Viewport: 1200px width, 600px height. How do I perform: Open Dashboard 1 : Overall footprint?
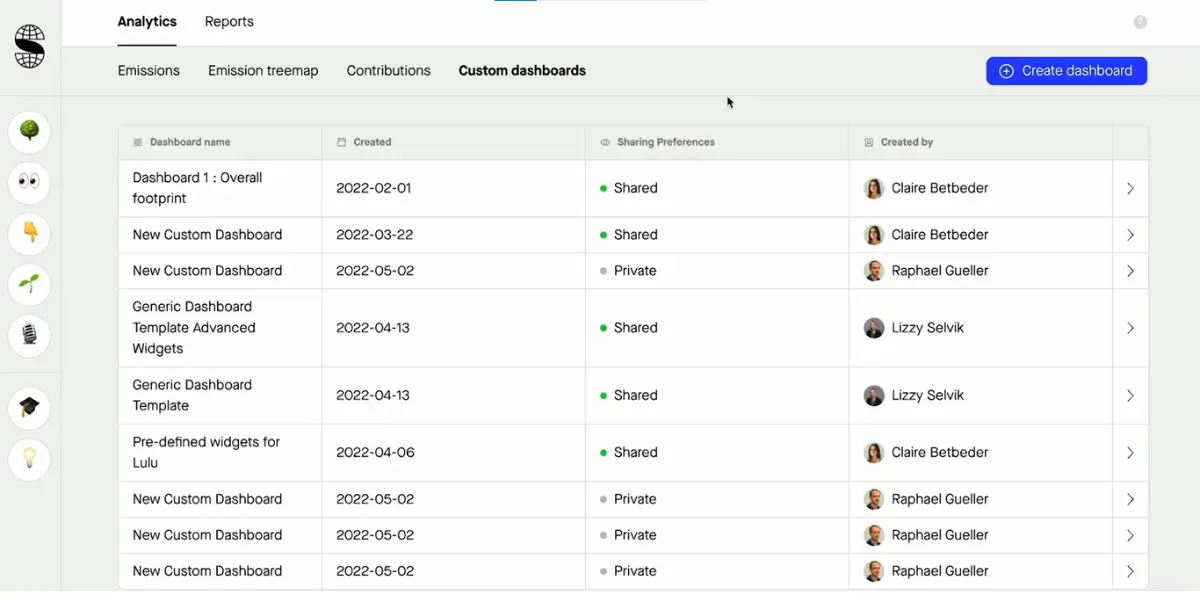click(197, 188)
